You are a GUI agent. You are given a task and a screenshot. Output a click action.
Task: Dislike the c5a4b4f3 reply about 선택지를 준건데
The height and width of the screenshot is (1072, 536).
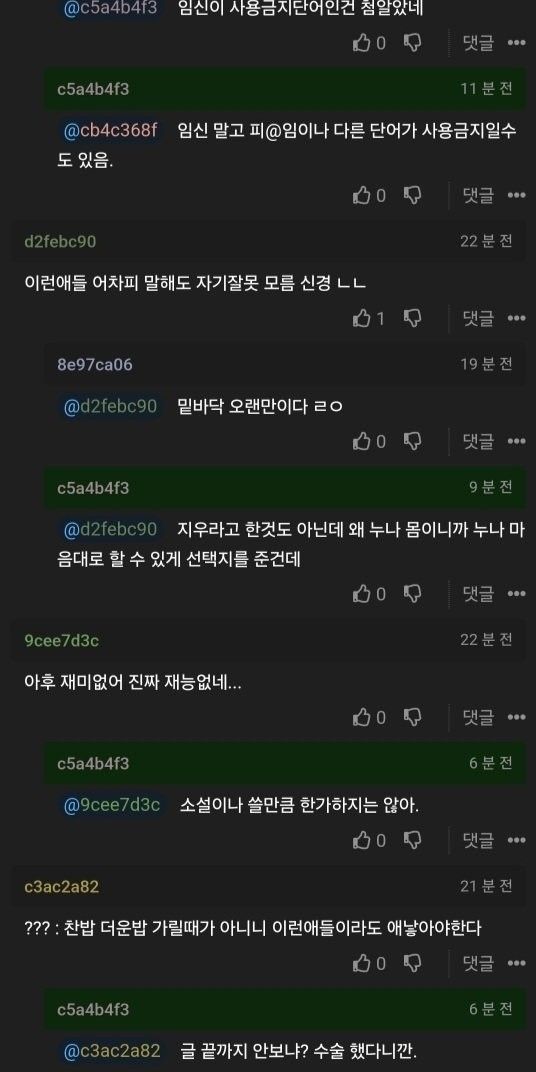[x=412, y=594]
